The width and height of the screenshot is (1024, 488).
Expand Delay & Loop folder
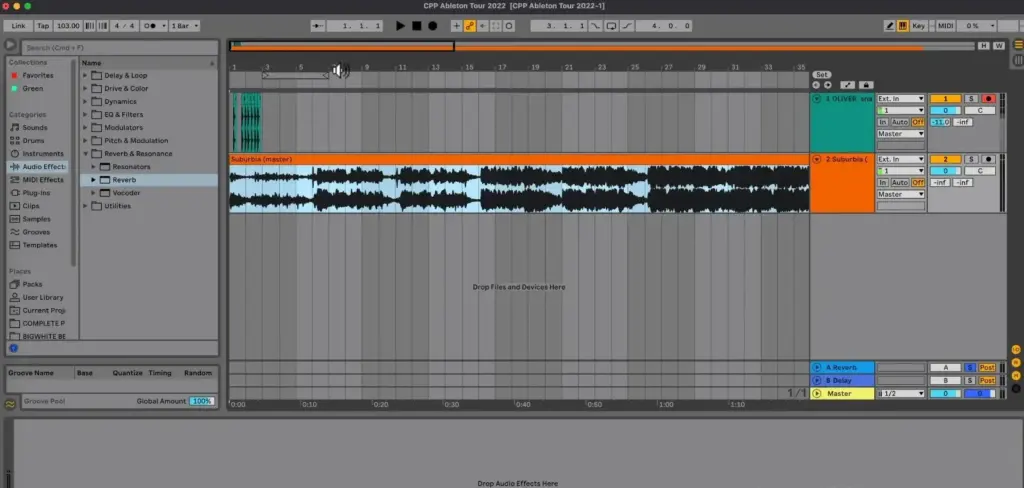pyautogui.click(x=85, y=75)
